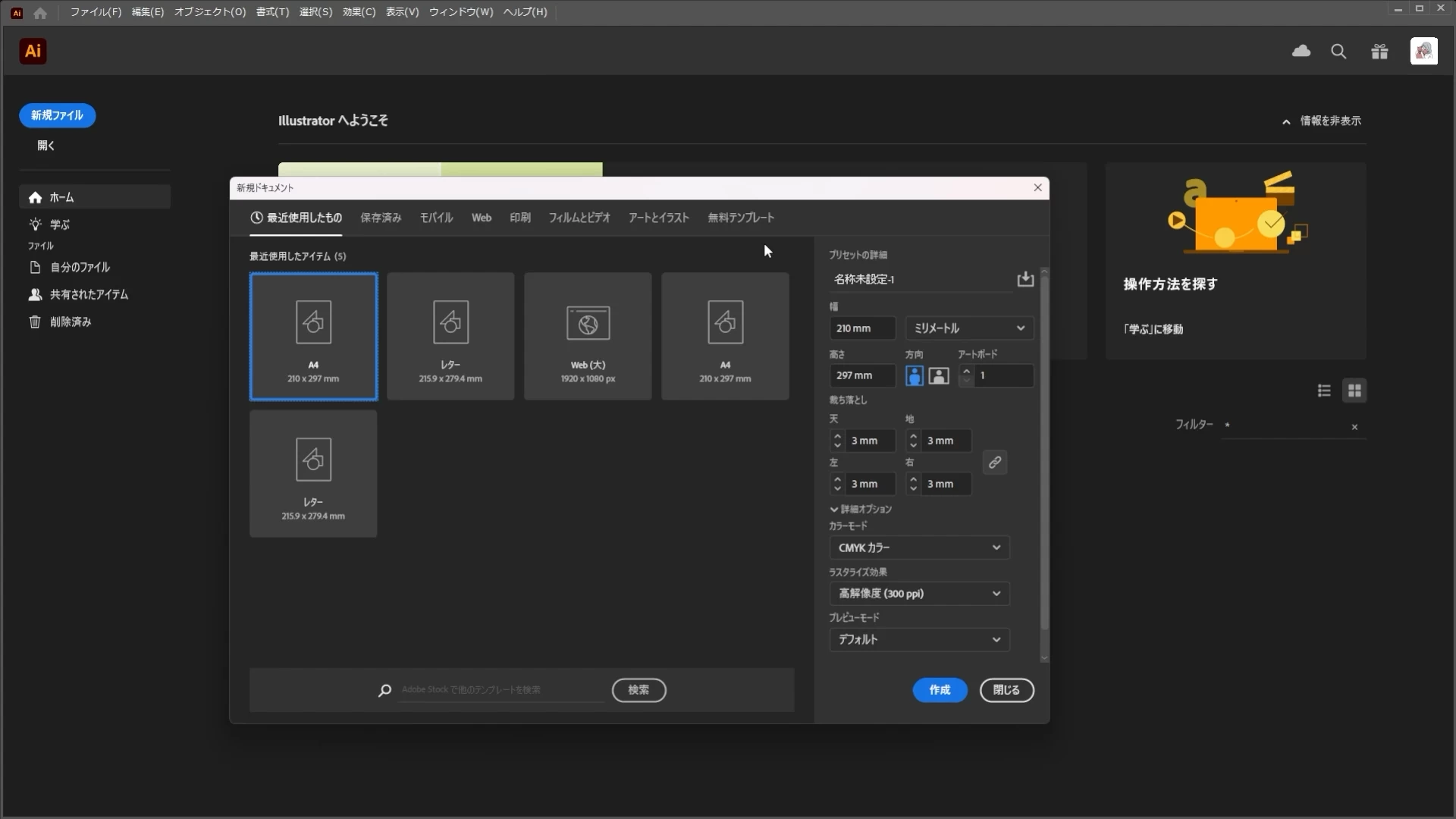The image size is (1456, 819).
Task: Decrease the artboard count with the down arrow
Action: pos(966,381)
